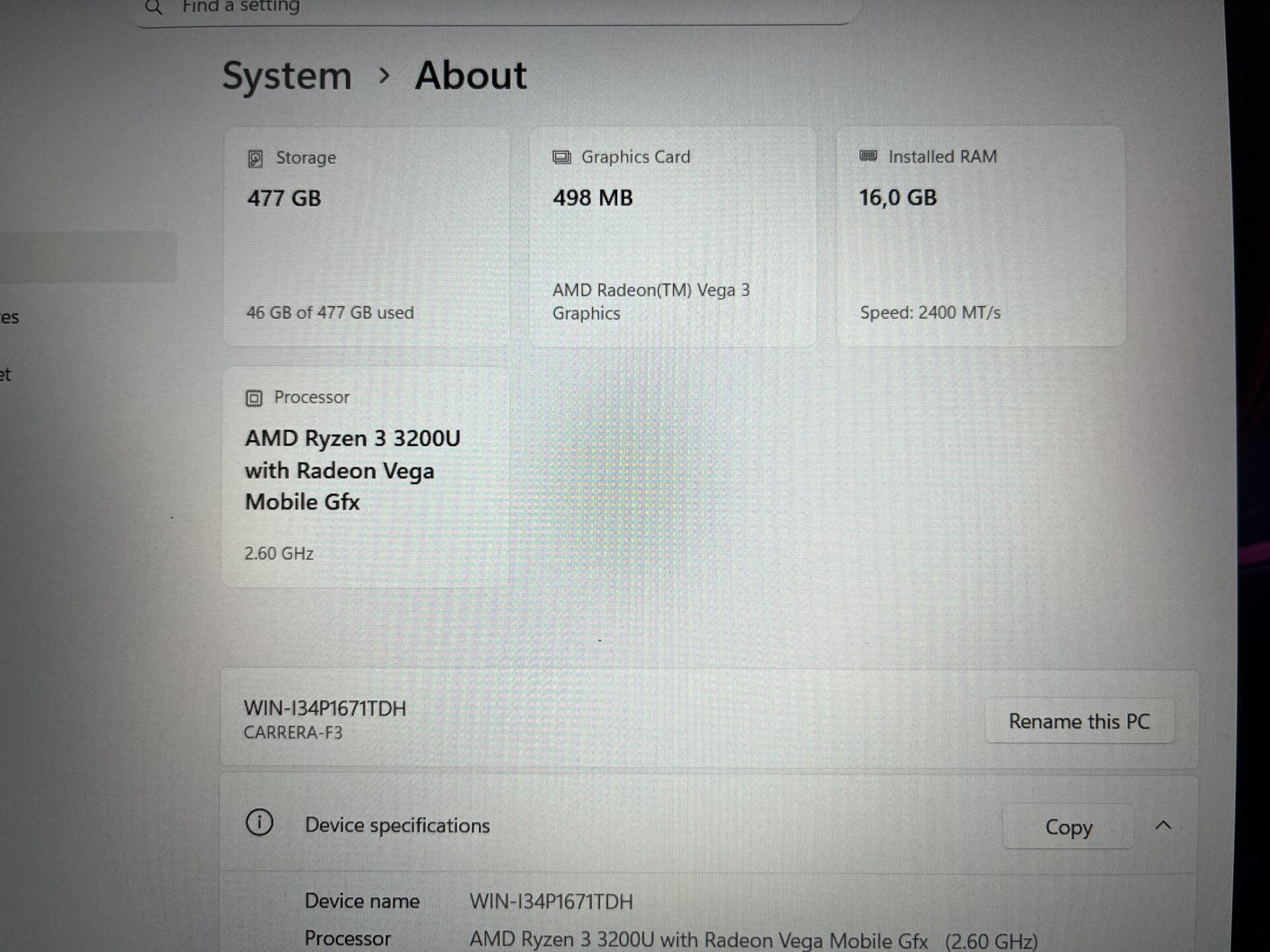The height and width of the screenshot is (952, 1270).
Task: Click the Processor chip icon
Action: tap(254, 398)
